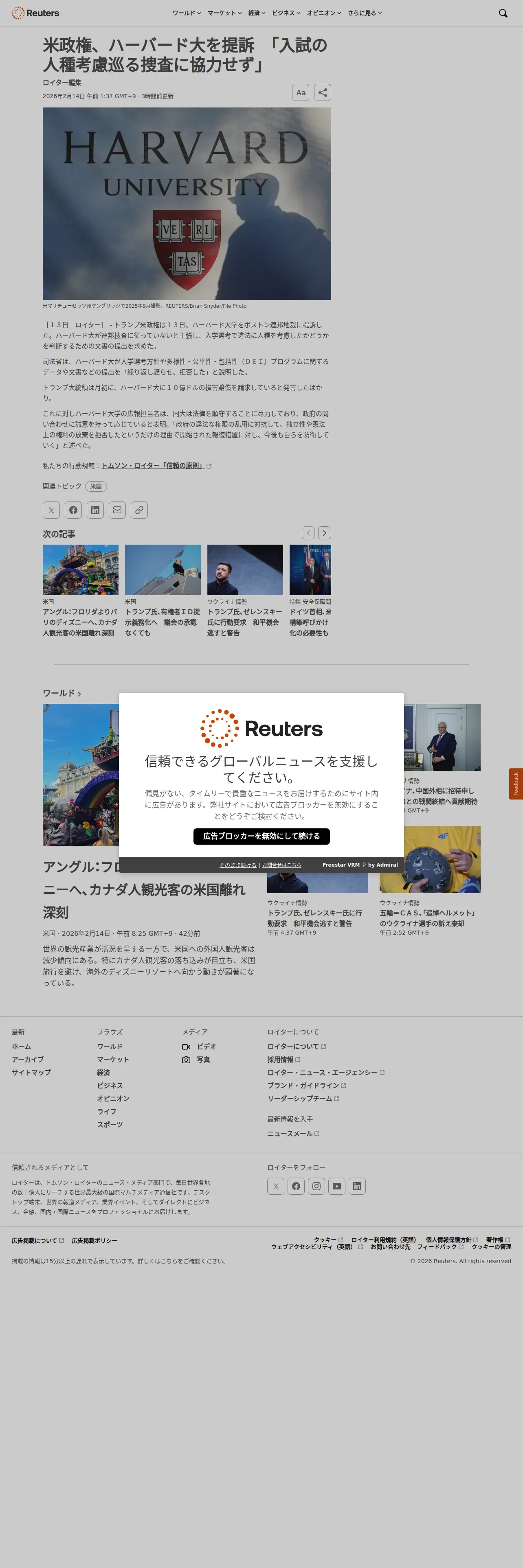Expand 経済 menu in header
Viewport: 523px width, 1568px height.
click(257, 13)
